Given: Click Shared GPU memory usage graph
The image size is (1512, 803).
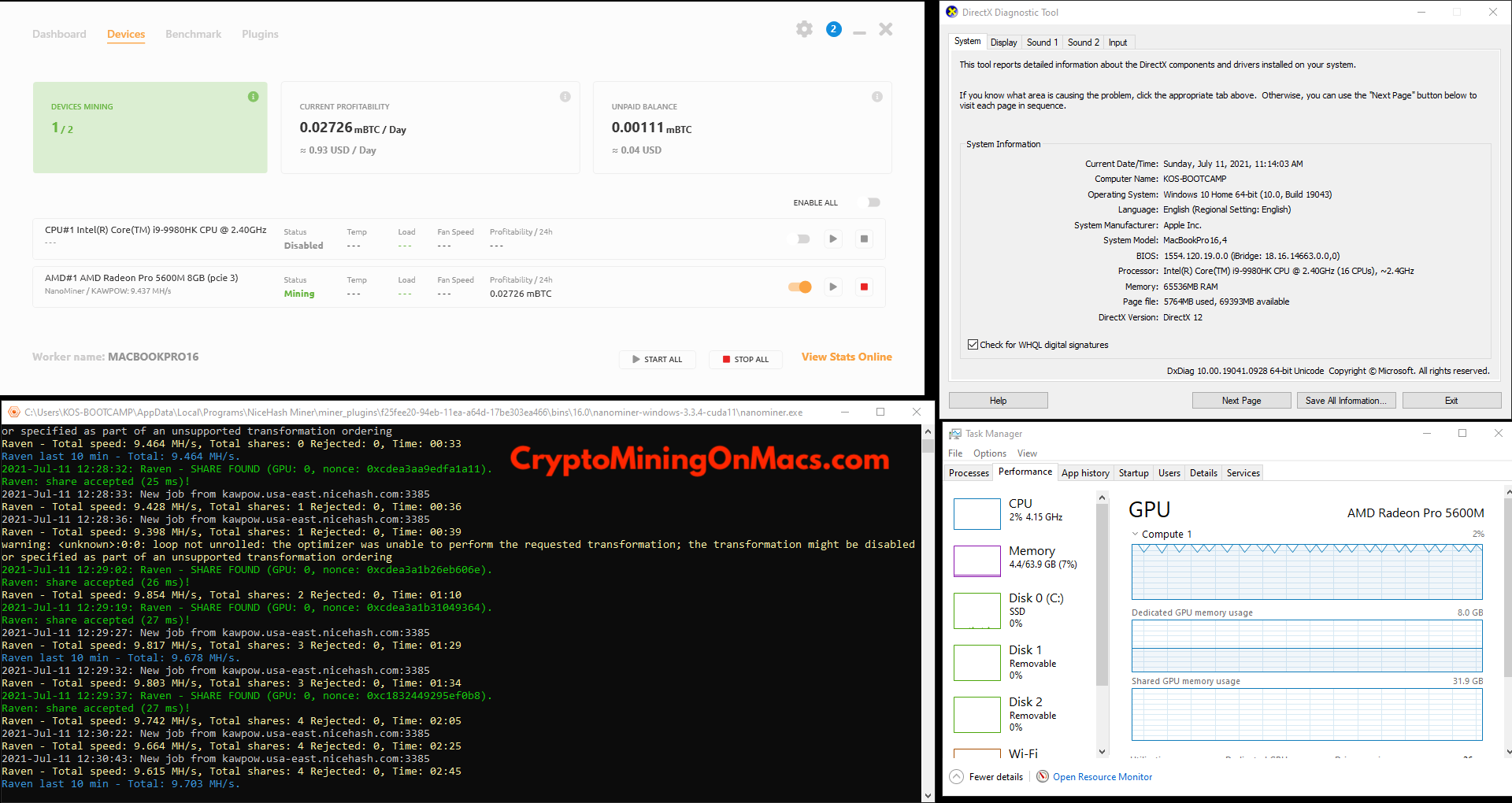Looking at the screenshot, I should point(1306,714).
